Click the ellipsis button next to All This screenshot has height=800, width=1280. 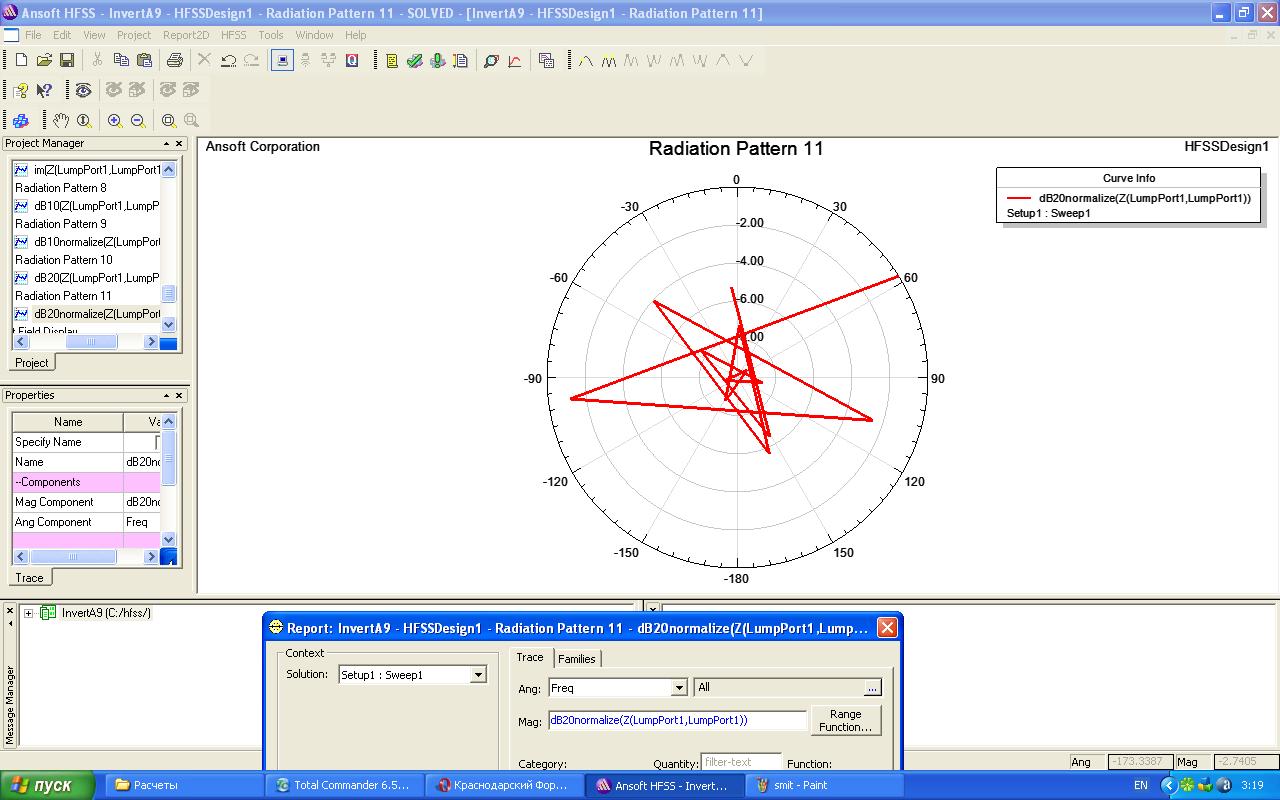872,688
